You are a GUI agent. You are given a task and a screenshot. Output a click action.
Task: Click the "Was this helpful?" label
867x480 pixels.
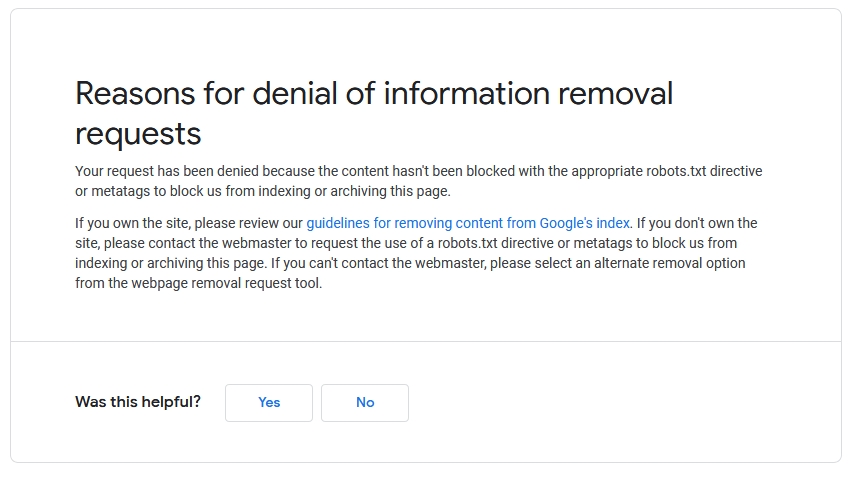138,402
